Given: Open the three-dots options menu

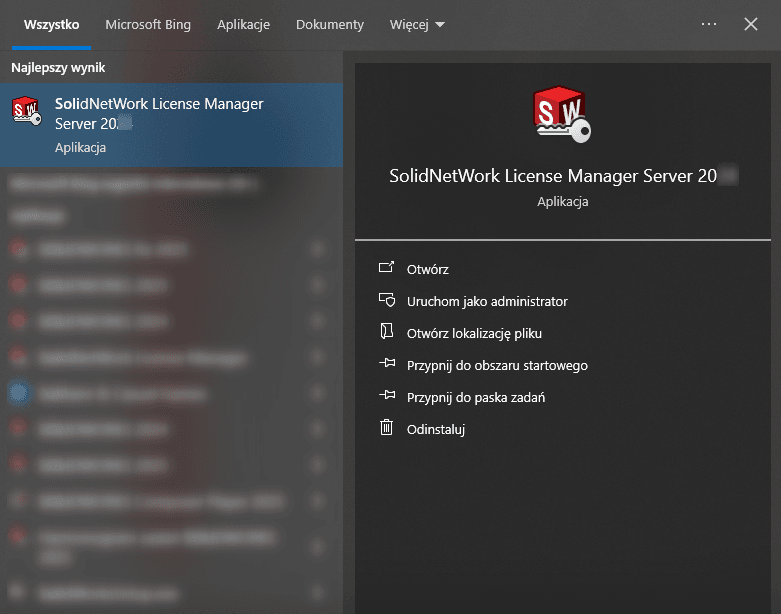Looking at the screenshot, I should tap(708, 24).
